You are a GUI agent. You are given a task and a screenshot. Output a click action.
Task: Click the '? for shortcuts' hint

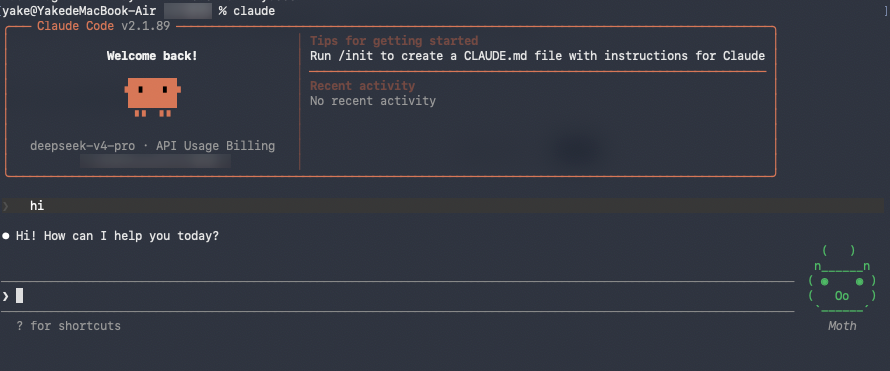(69, 326)
